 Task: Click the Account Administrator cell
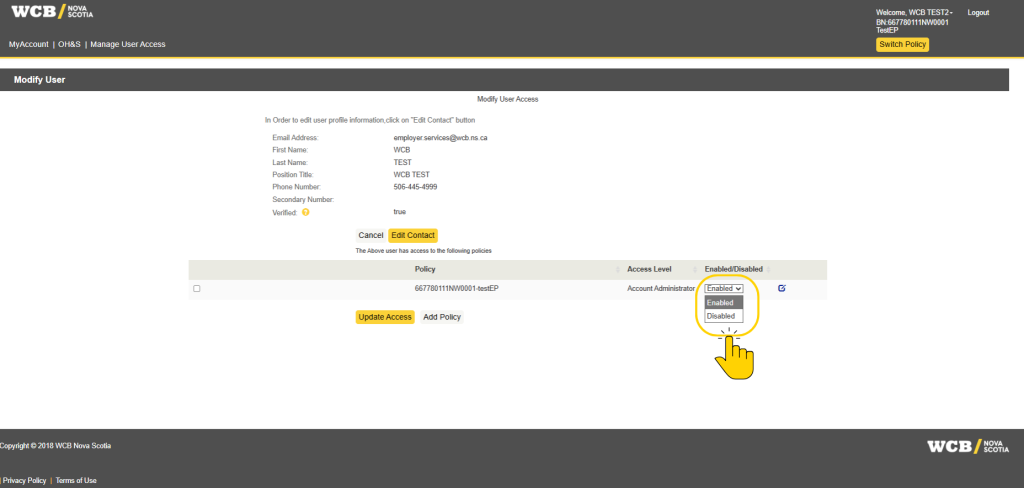pos(661,288)
